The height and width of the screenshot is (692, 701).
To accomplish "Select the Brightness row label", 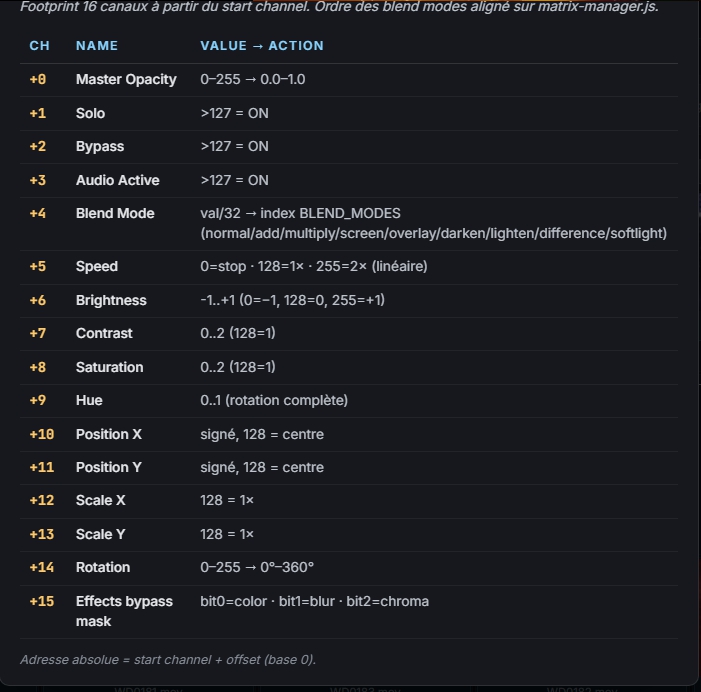I will [111, 300].
